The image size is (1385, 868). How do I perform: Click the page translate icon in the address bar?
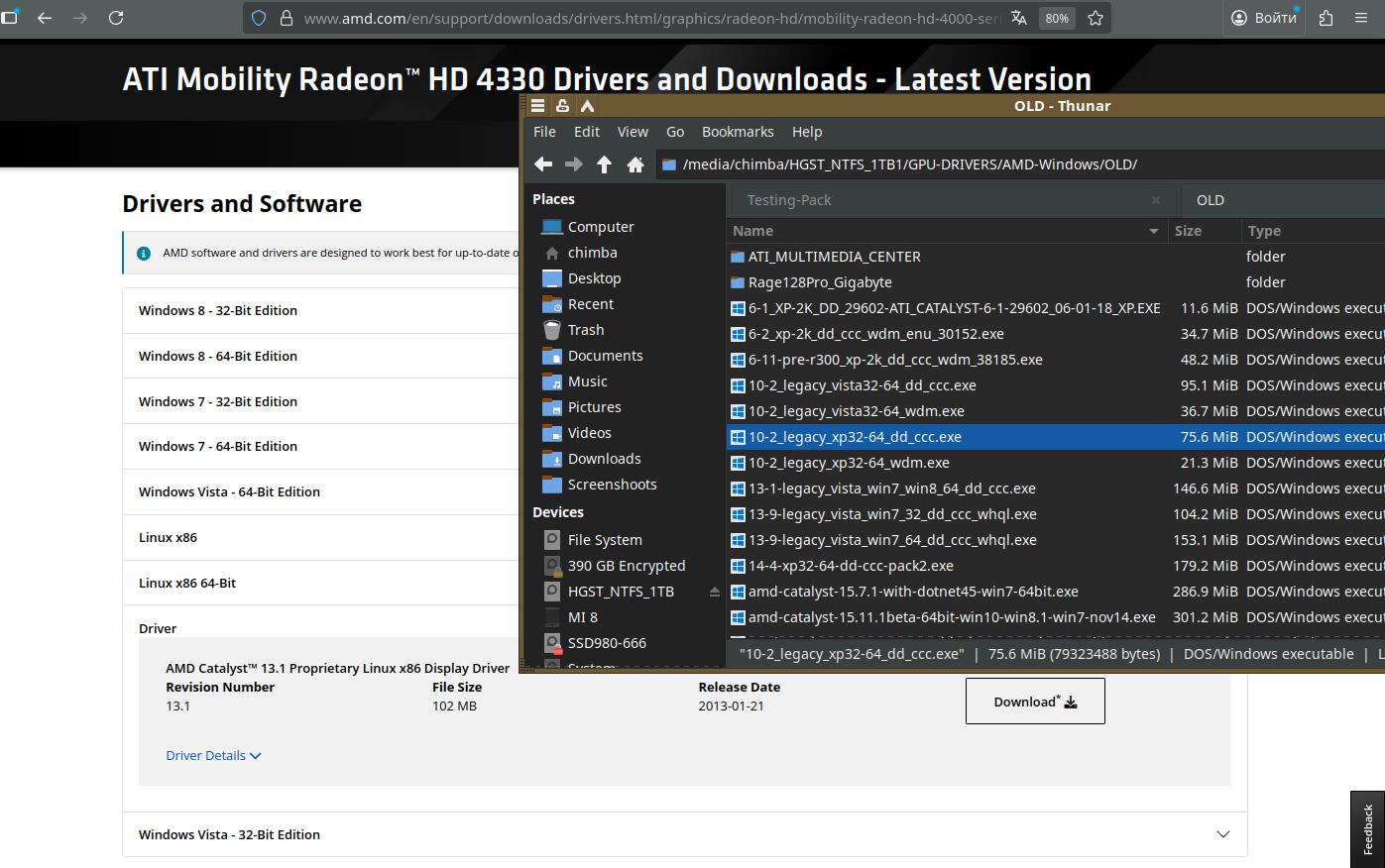pyautogui.click(x=1018, y=18)
